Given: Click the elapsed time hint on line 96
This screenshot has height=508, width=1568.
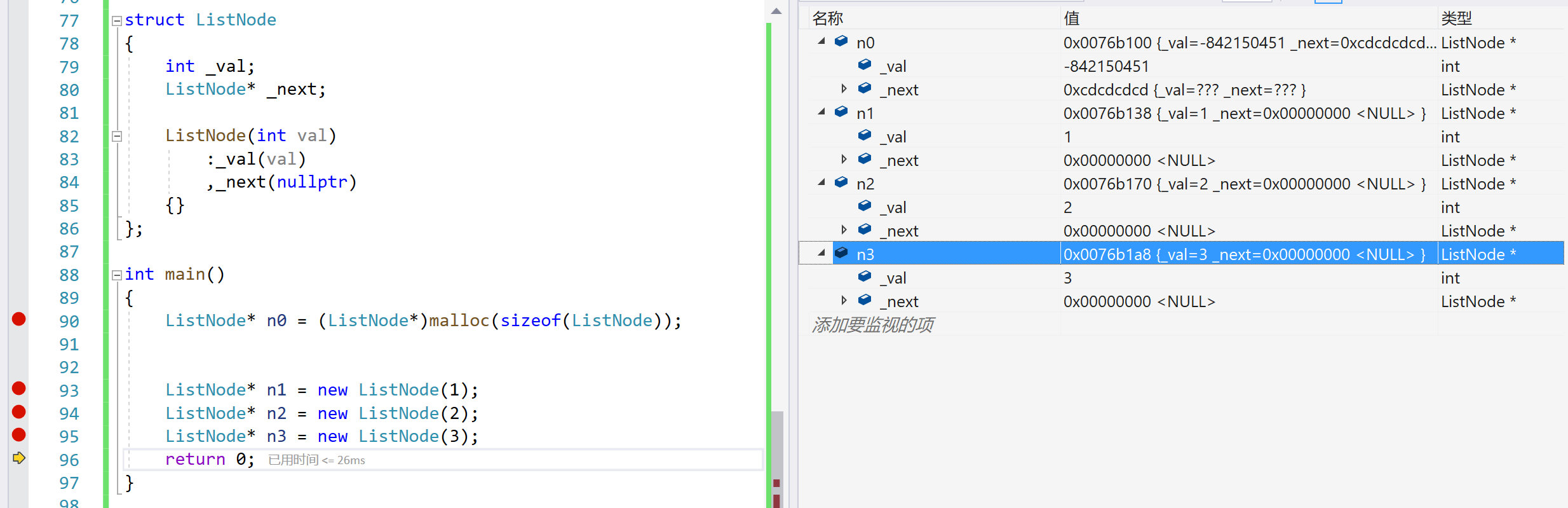Looking at the screenshot, I should pyautogui.click(x=316, y=460).
